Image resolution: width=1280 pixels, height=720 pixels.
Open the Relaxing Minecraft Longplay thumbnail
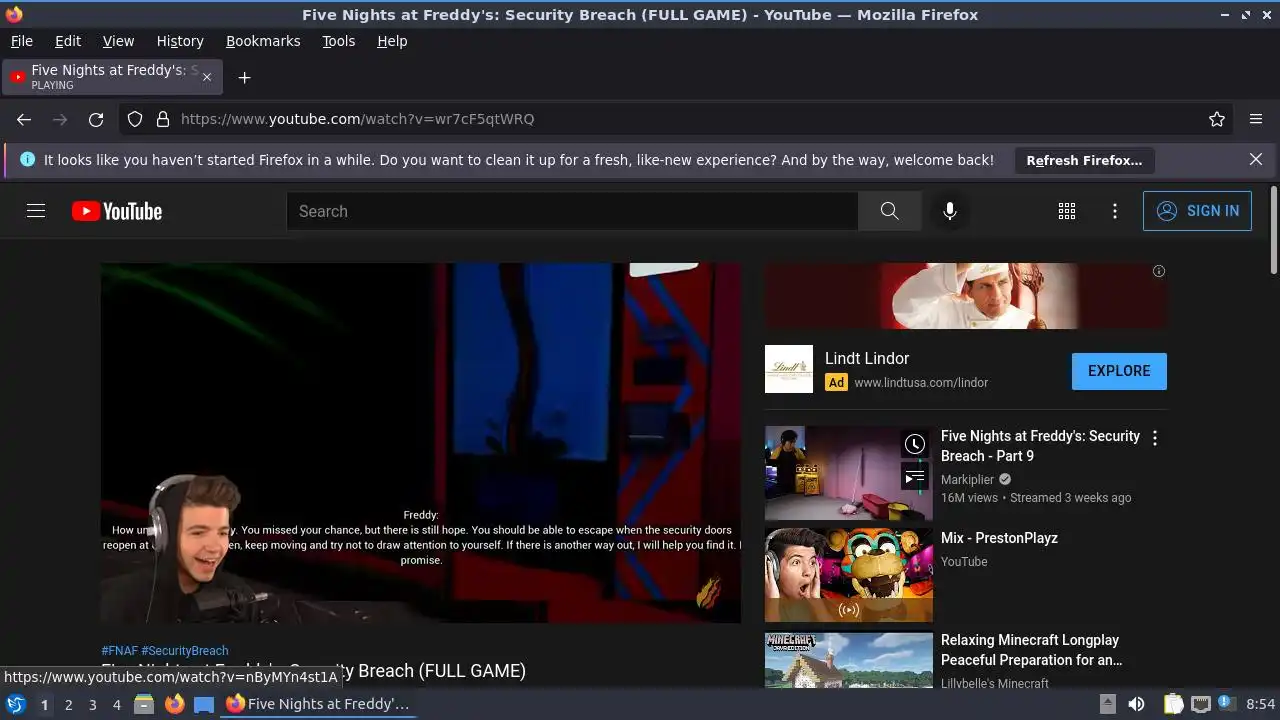(x=849, y=660)
